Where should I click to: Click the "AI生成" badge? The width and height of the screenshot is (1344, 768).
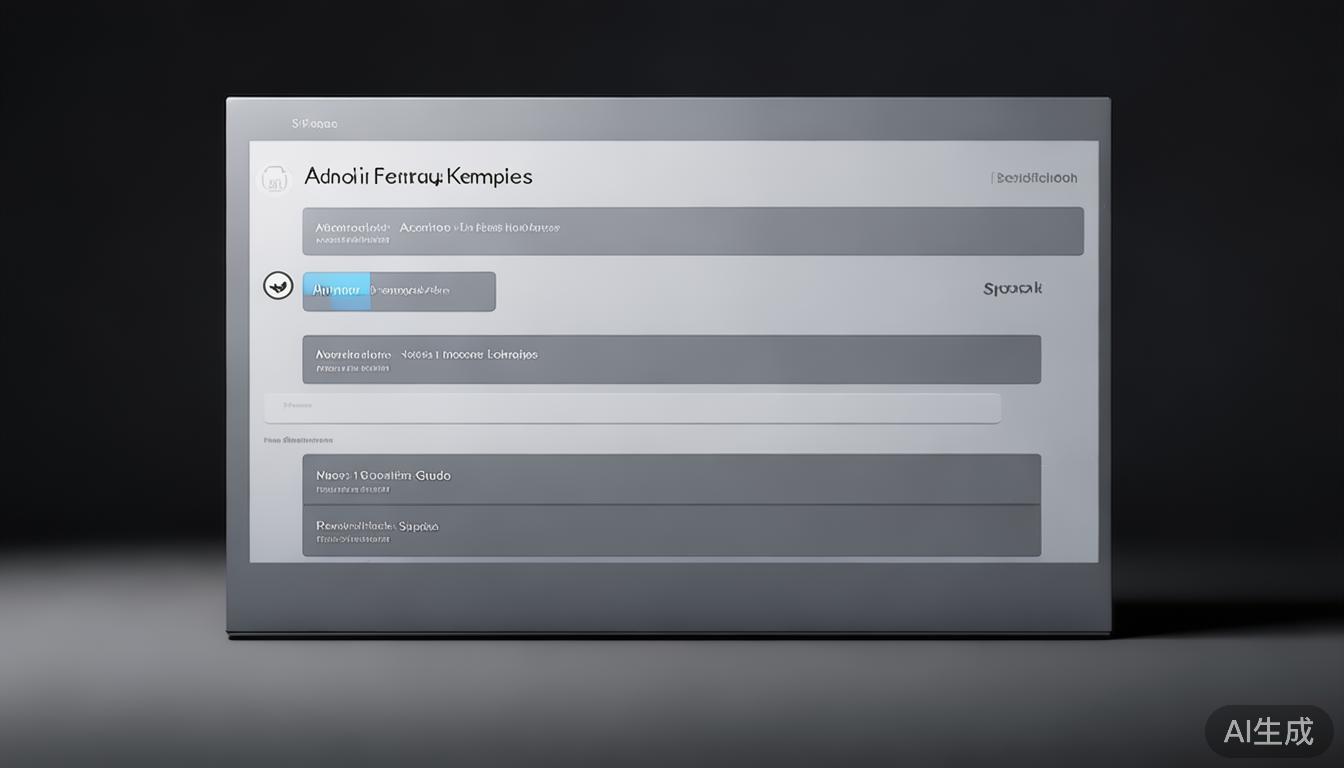pyautogui.click(x=1268, y=732)
